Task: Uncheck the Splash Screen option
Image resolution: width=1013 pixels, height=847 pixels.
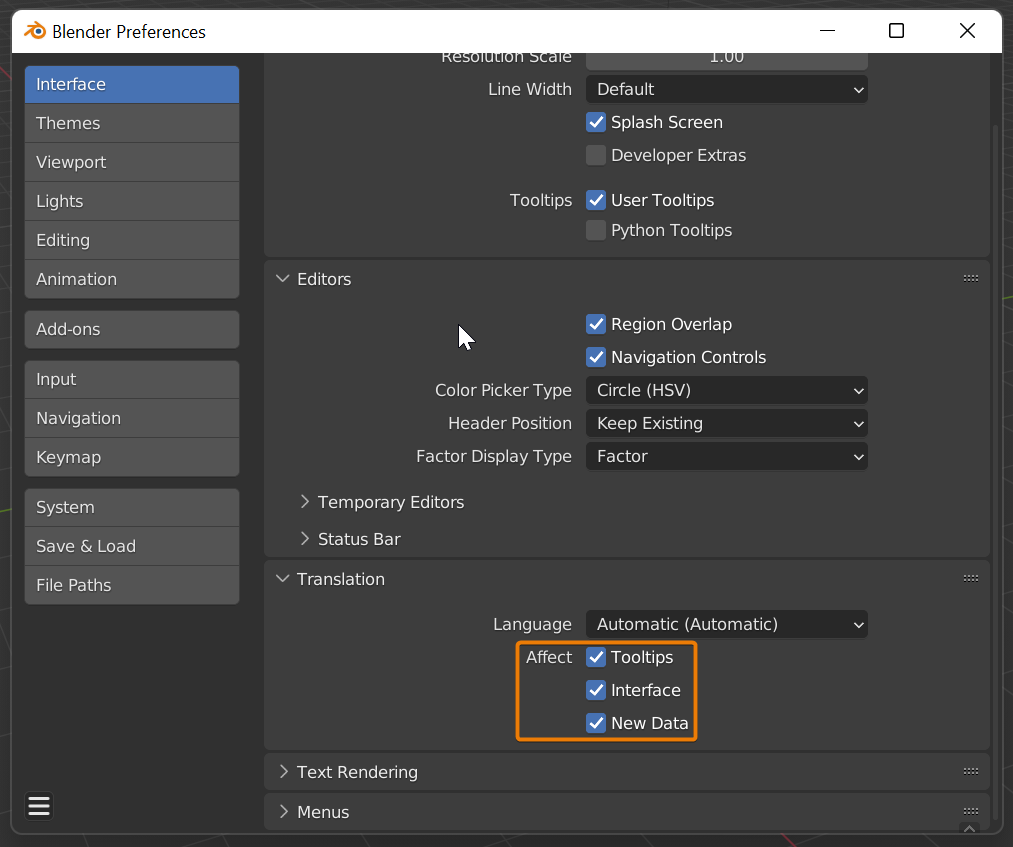Action: 596,122
